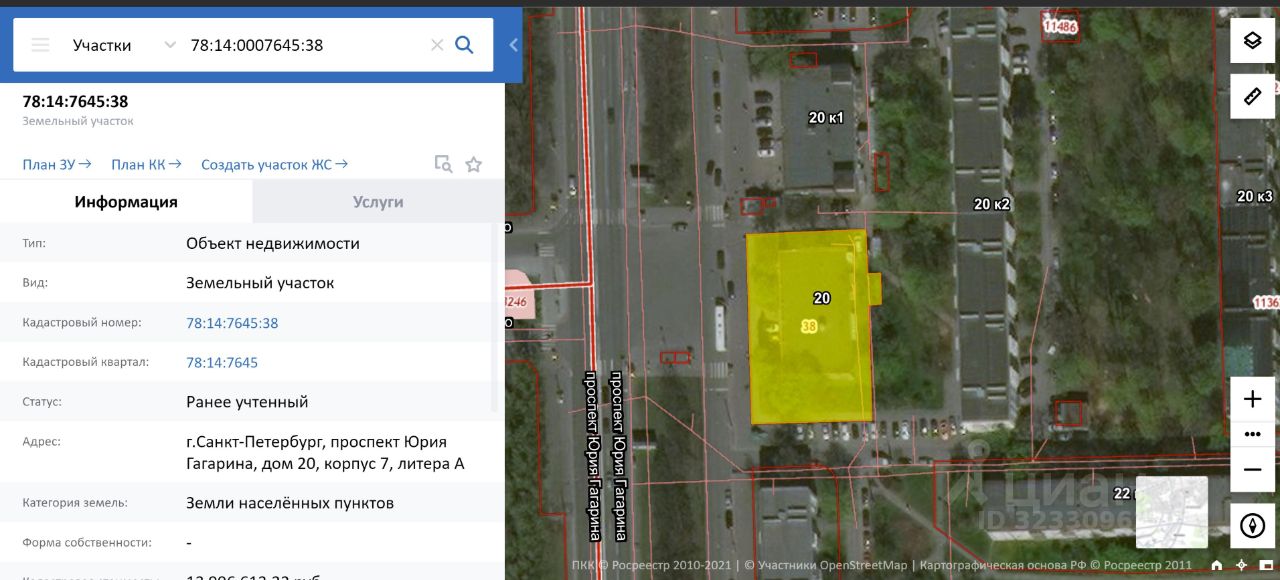Select value Земельный участок in Вид row
Screen dimensions: 1280x580
coord(260,283)
